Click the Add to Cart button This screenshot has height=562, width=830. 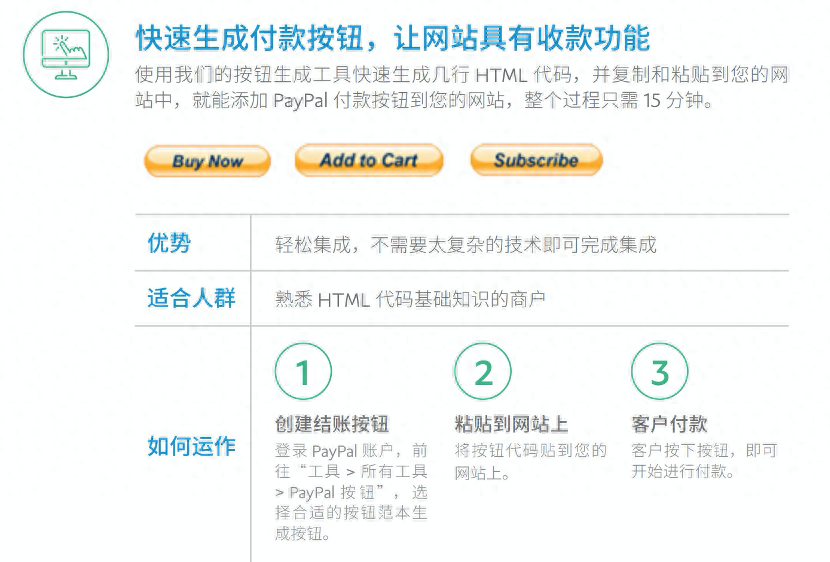point(369,160)
